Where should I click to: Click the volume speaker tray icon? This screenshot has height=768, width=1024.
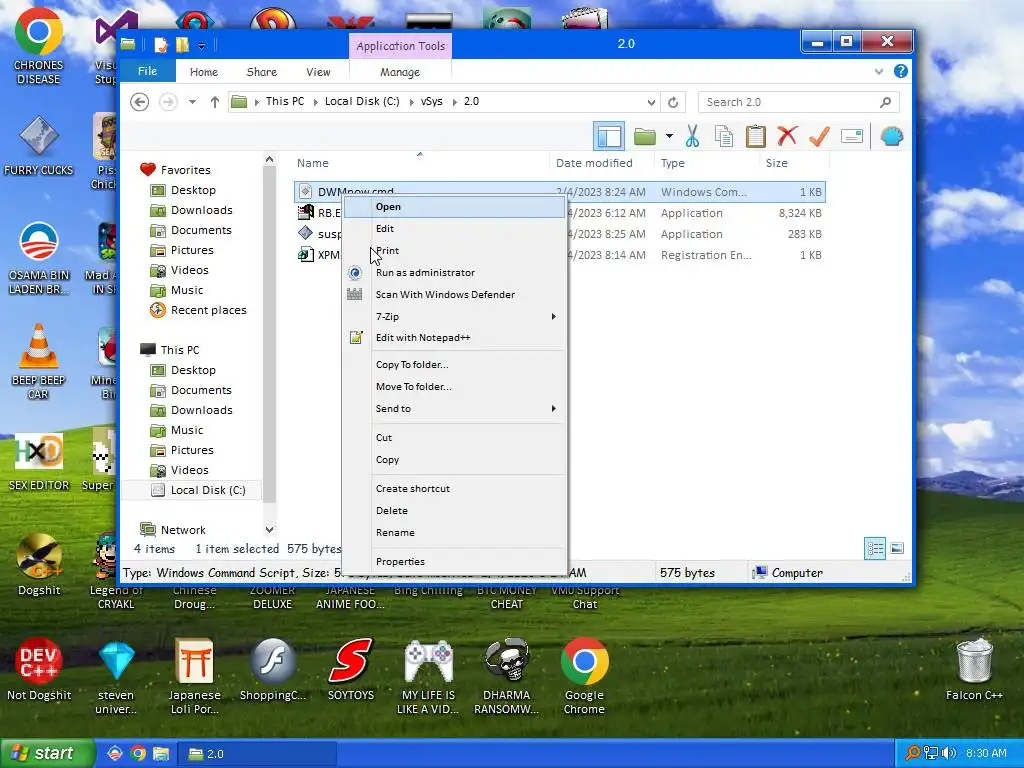949,754
